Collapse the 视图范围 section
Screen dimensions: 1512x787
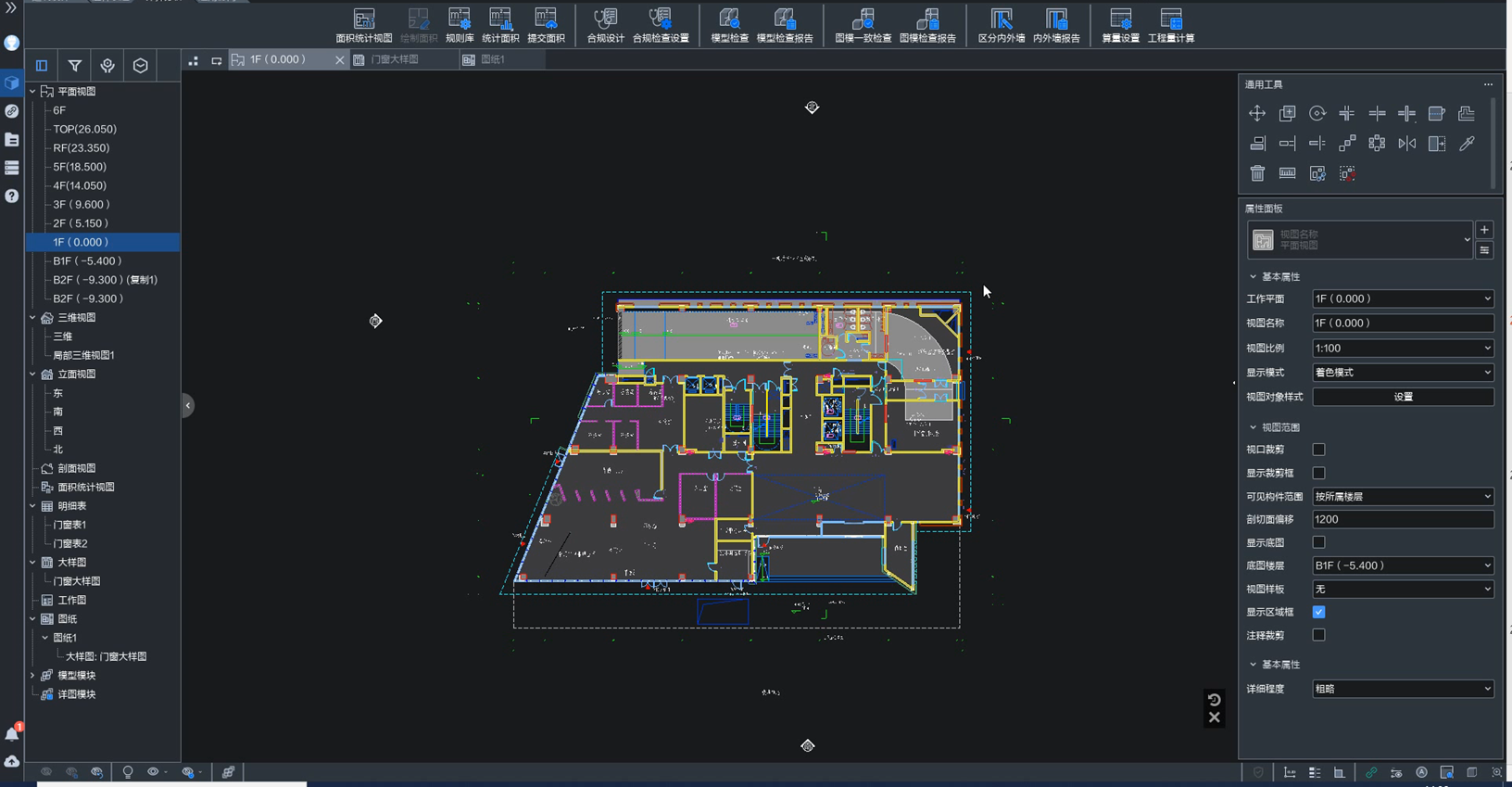coord(1253,427)
